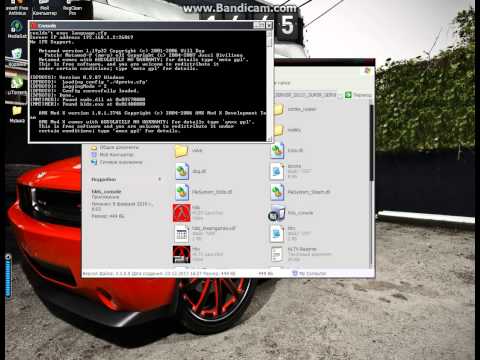Select the hlds_console shortcut icon
This screenshot has width=480, height=360.
point(277,213)
